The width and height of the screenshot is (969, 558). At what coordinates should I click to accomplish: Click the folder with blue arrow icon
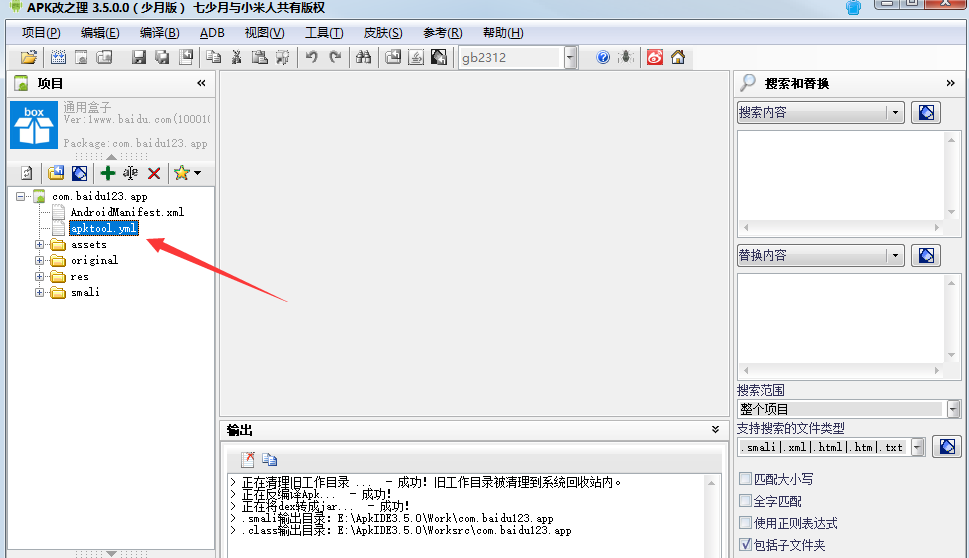56,173
